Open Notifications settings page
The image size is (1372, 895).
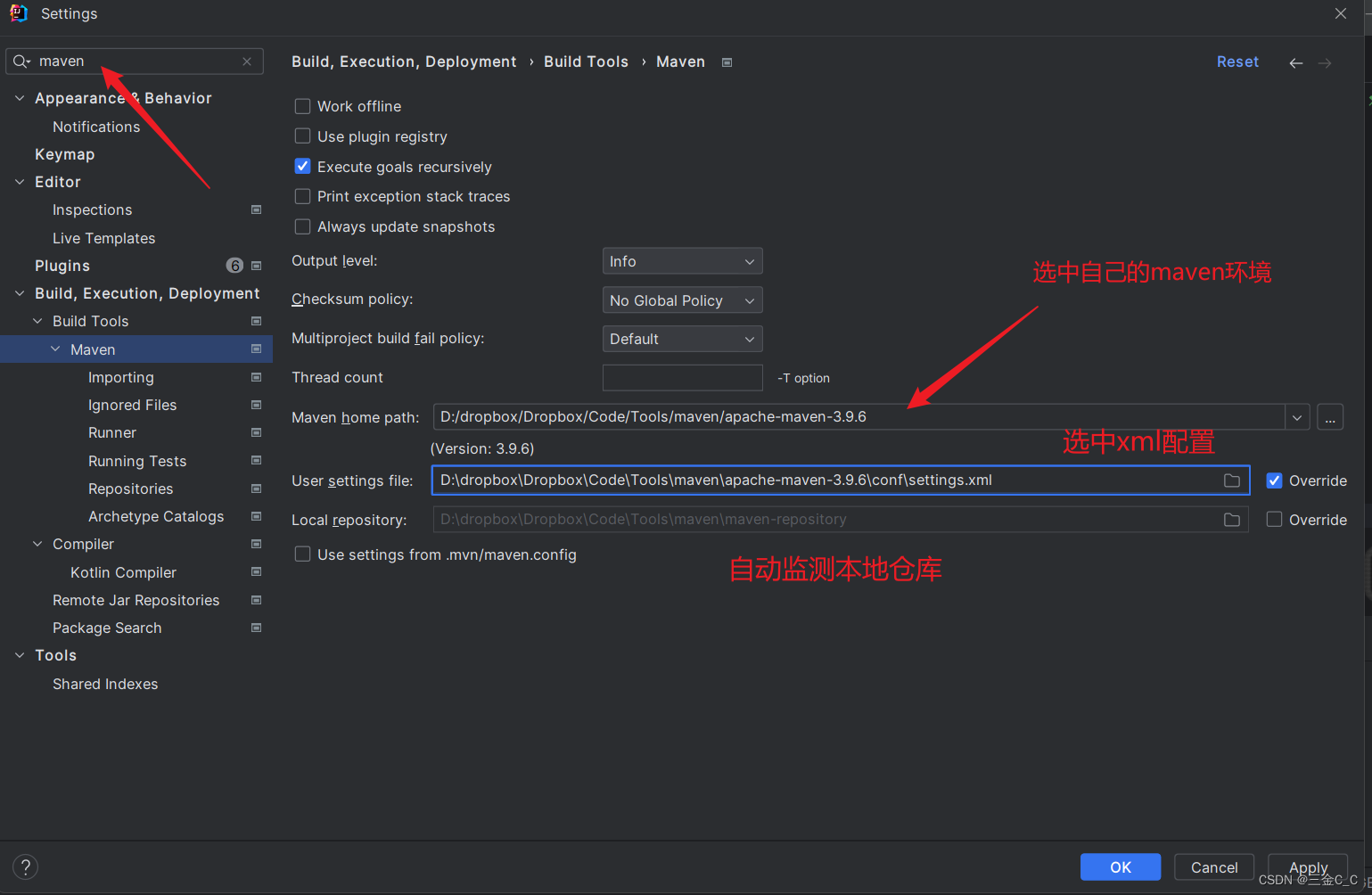pyautogui.click(x=96, y=127)
